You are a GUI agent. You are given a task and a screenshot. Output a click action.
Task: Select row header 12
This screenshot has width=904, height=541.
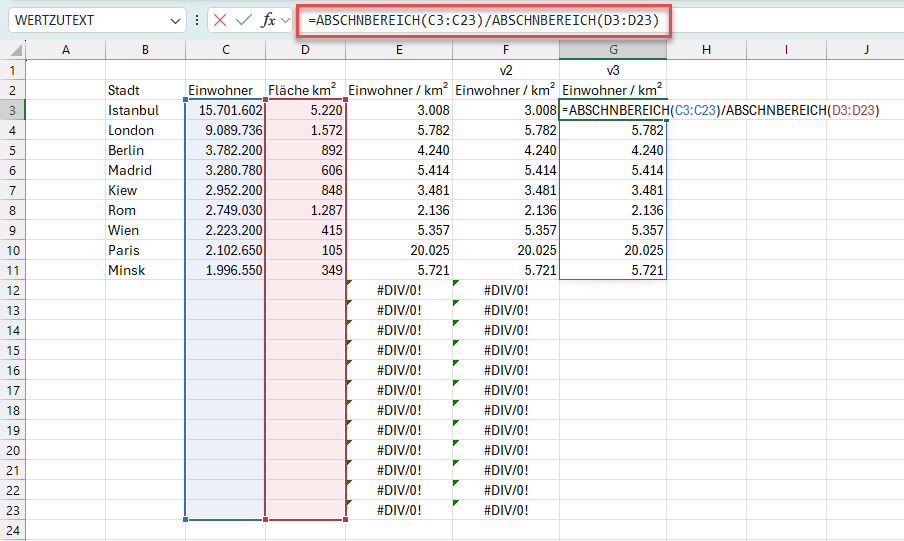coord(12,290)
